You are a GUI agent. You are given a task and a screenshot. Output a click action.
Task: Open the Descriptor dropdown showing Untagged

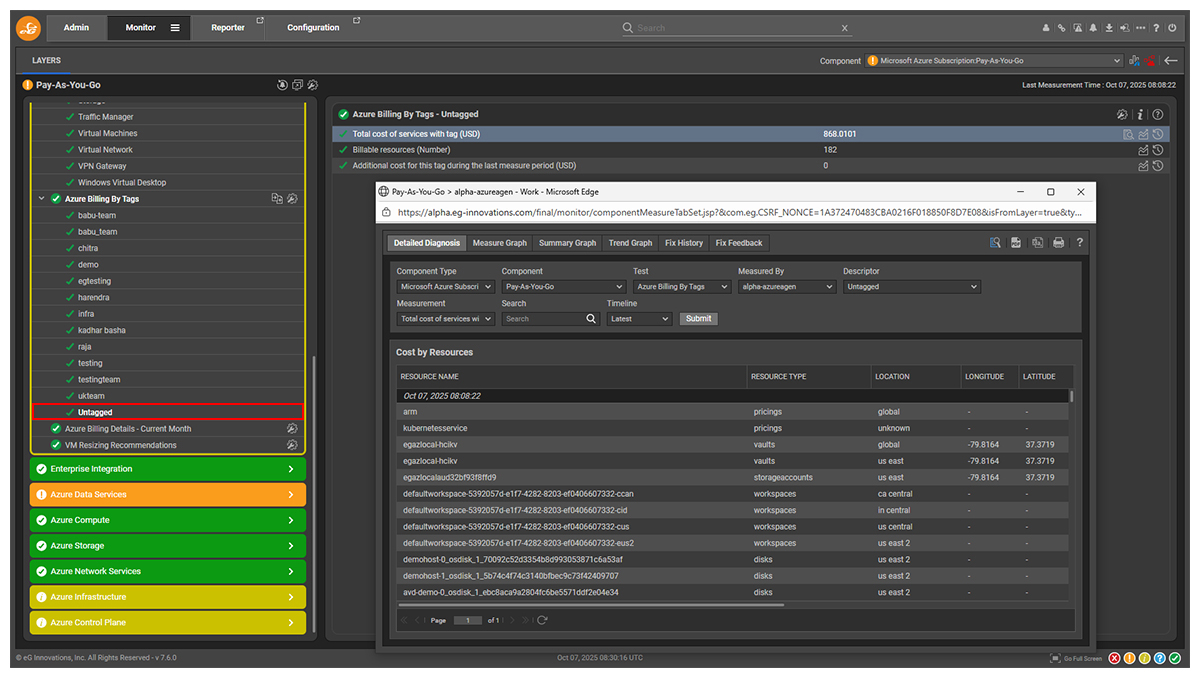pyautogui.click(x=911, y=287)
